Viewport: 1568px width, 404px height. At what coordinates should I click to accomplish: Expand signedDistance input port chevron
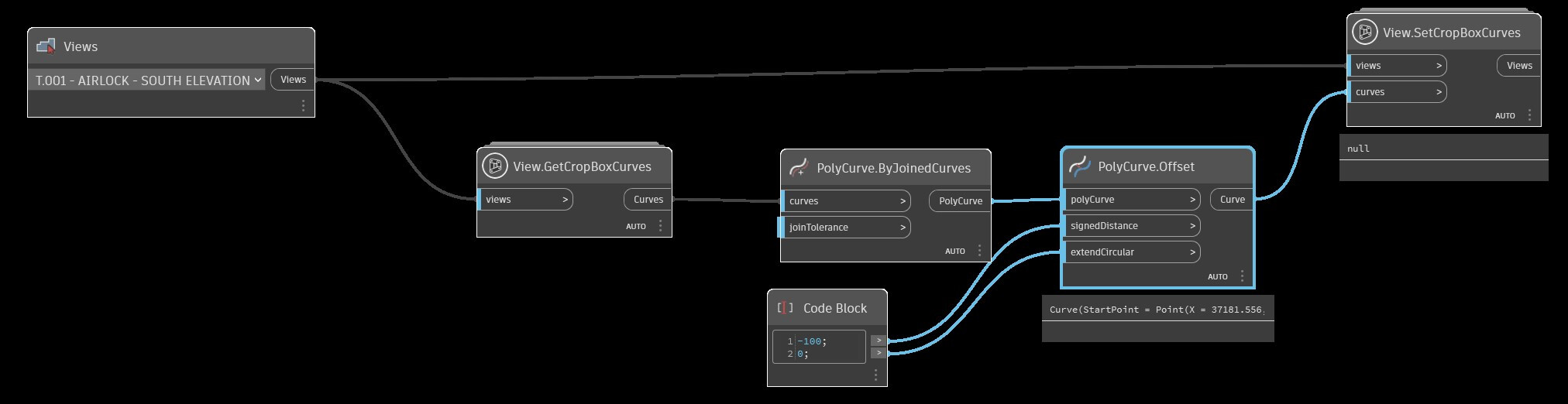(1193, 226)
